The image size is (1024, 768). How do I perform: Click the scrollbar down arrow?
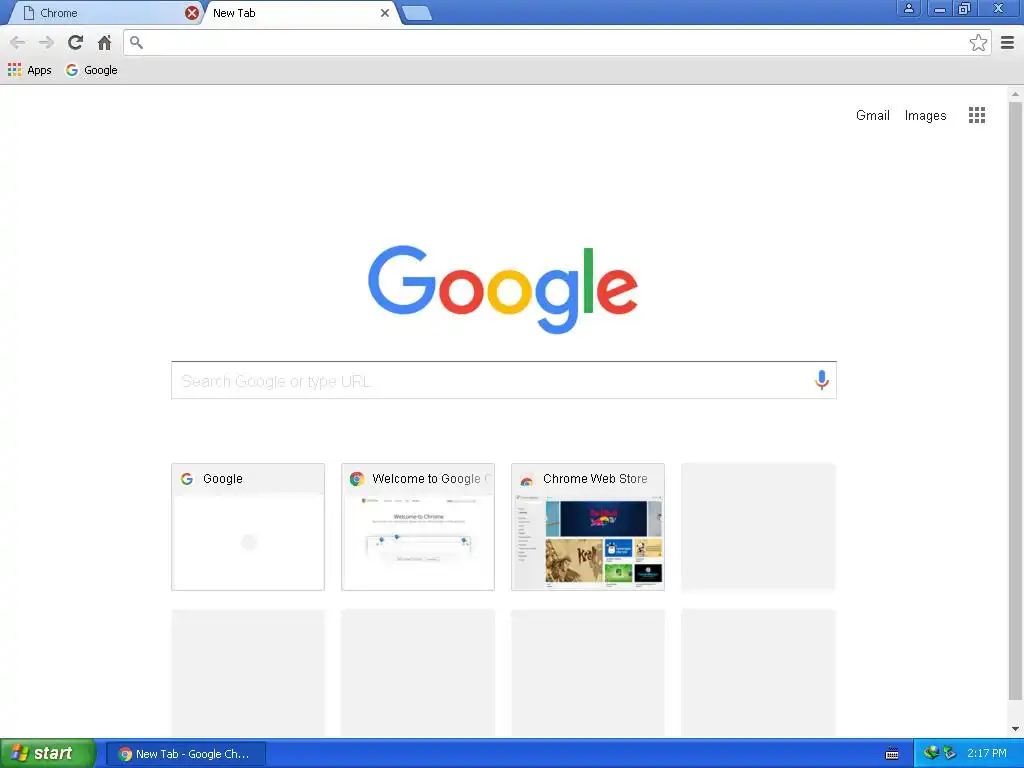1015,729
